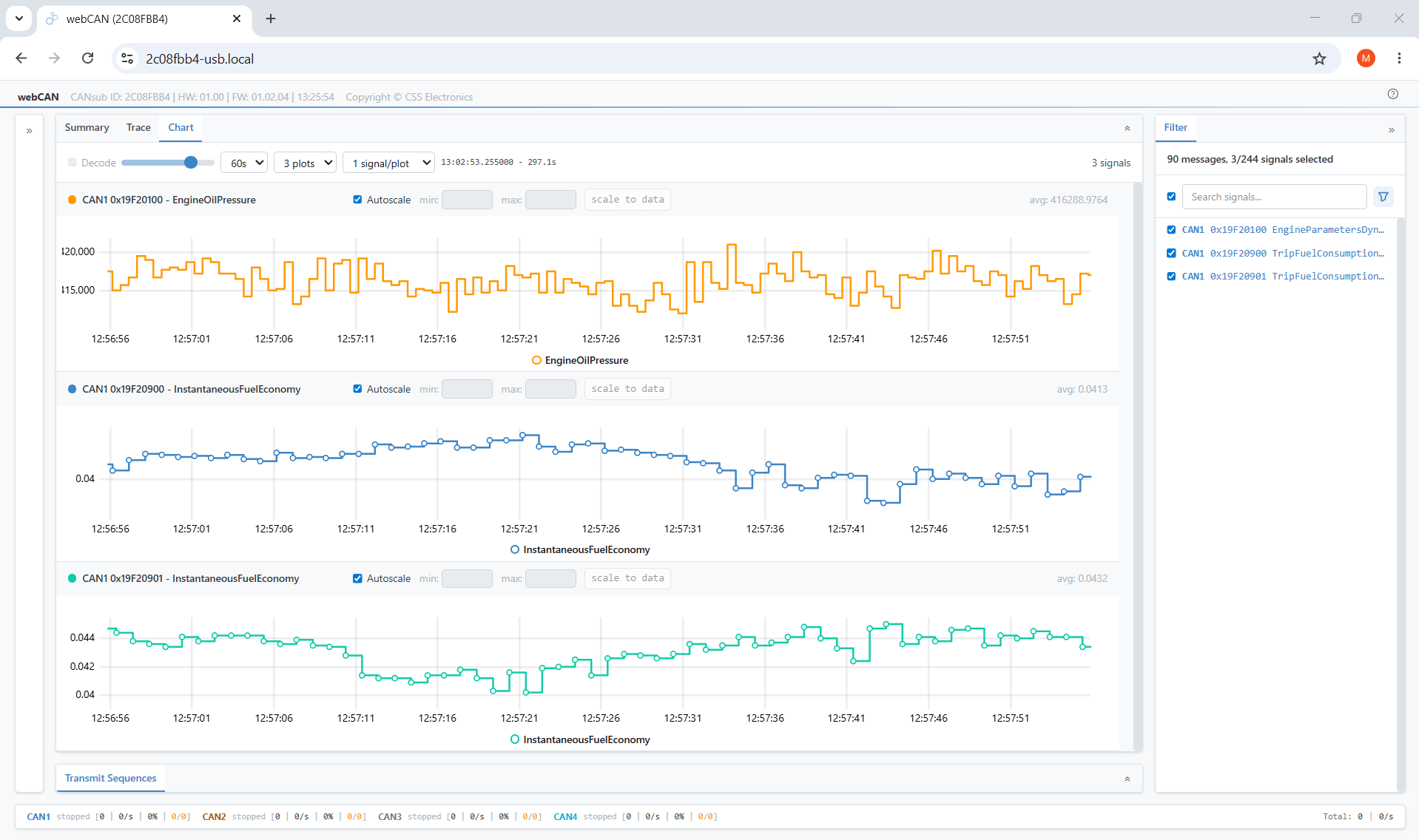Select the Filter tab
Viewport: 1419px width, 840px height.
point(1176,127)
